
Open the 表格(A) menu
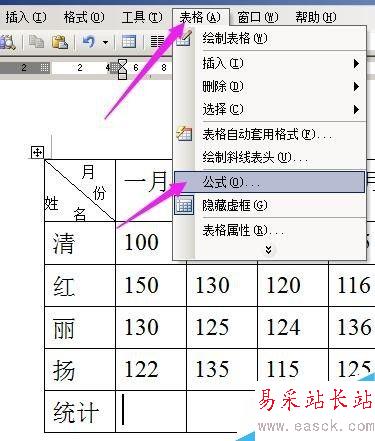tap(200, 17)
